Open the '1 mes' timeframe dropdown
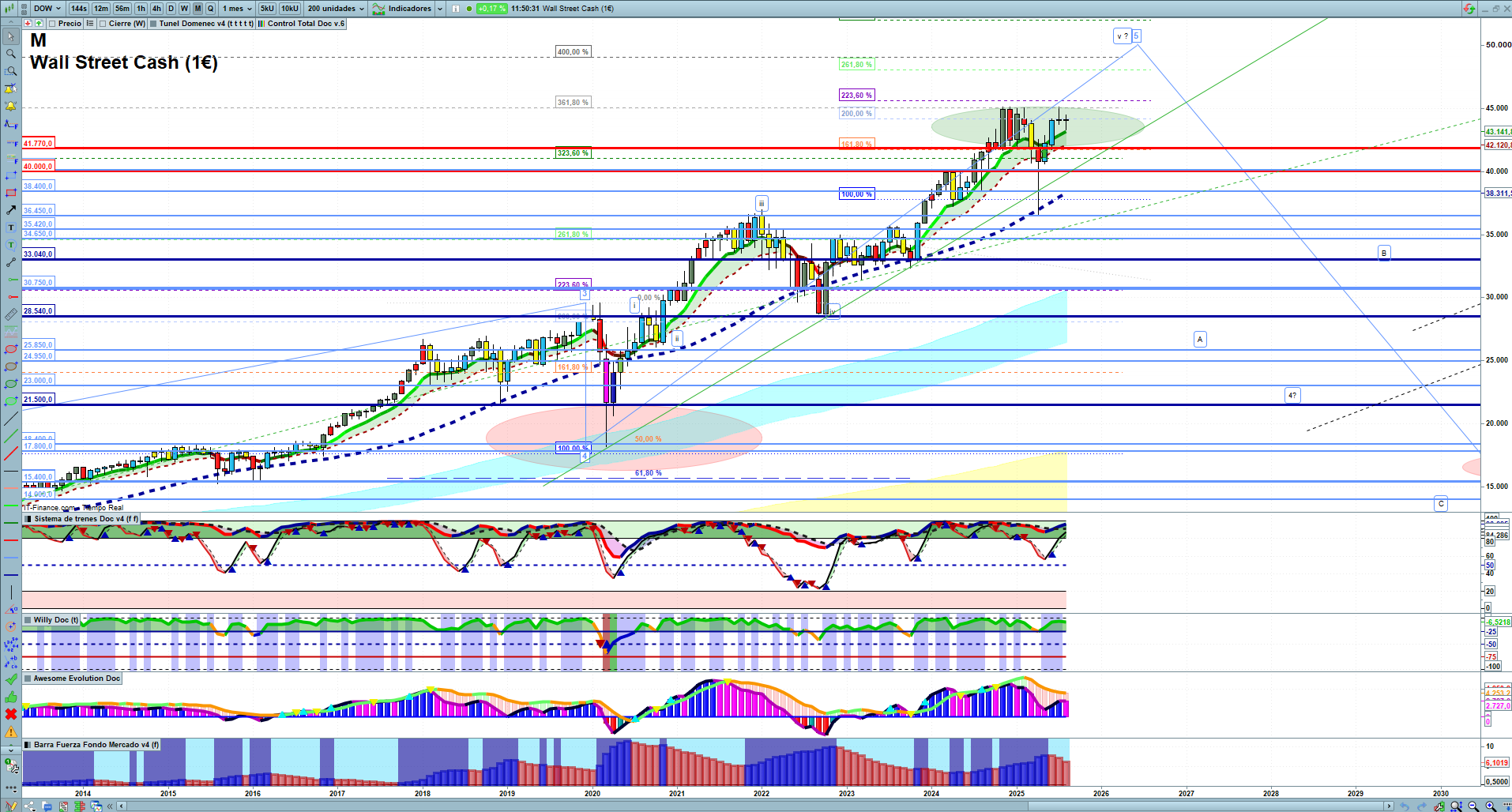Viewport: 1512px width, 812px height. click(237, 9)
